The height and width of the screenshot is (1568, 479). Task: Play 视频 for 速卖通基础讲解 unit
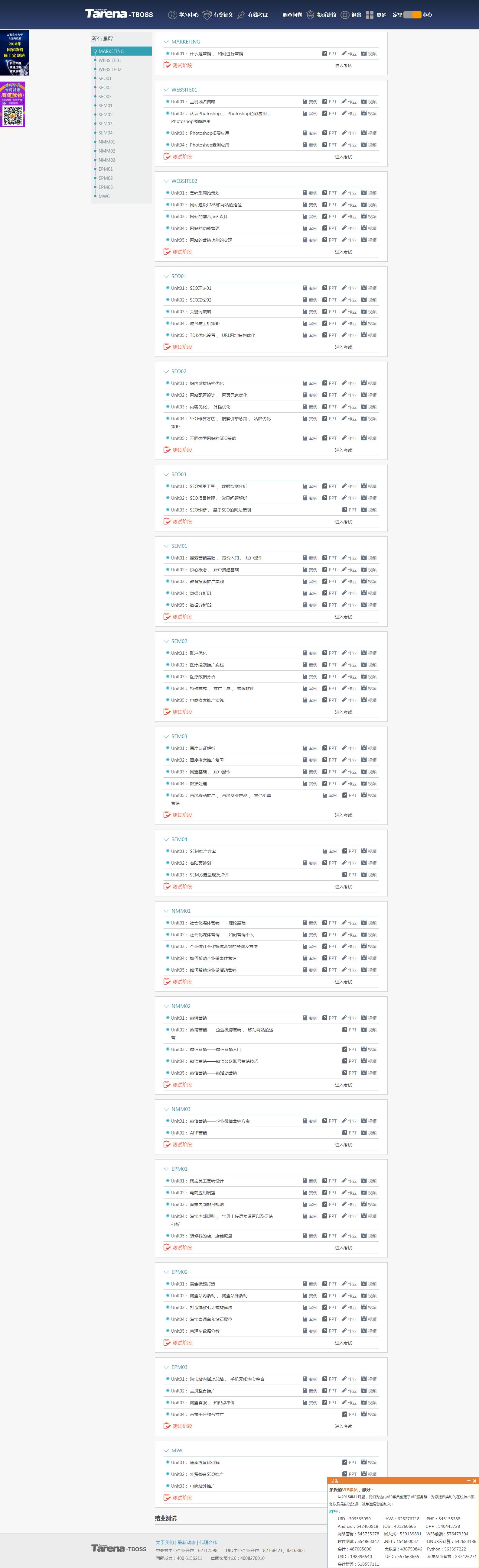coord(369,1462)
